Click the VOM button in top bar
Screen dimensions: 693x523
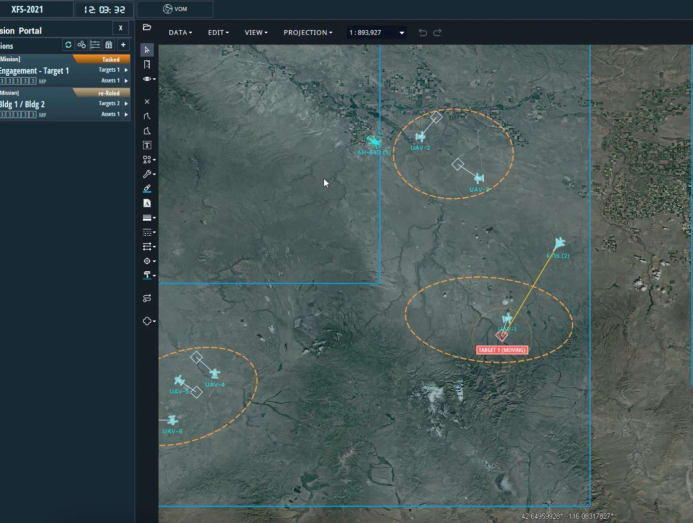(x=175, y=9)
